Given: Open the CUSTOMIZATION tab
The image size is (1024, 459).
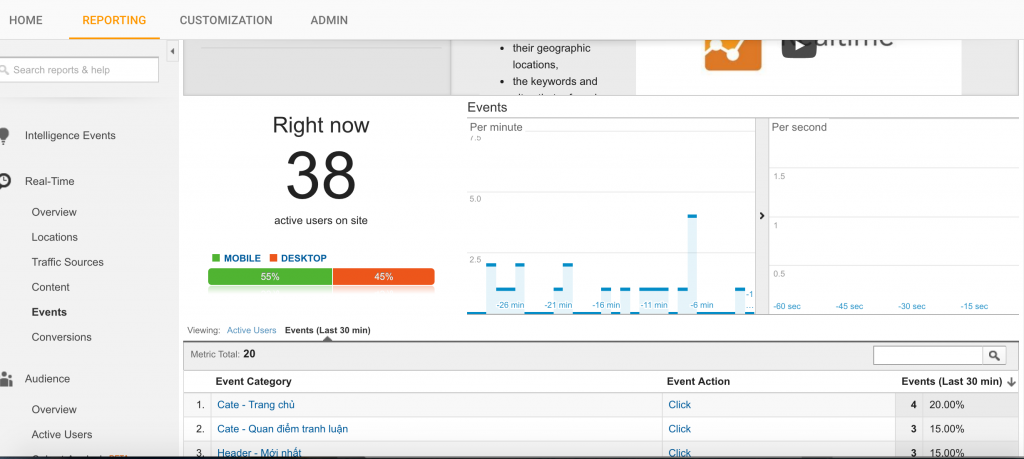Looking at the screenshot, I should coord(226,20).
